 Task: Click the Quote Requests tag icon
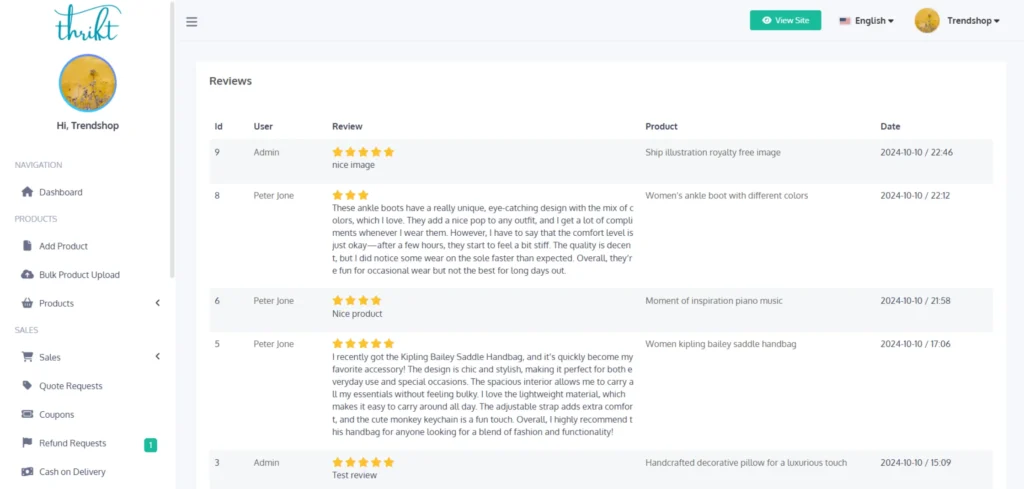28,386
